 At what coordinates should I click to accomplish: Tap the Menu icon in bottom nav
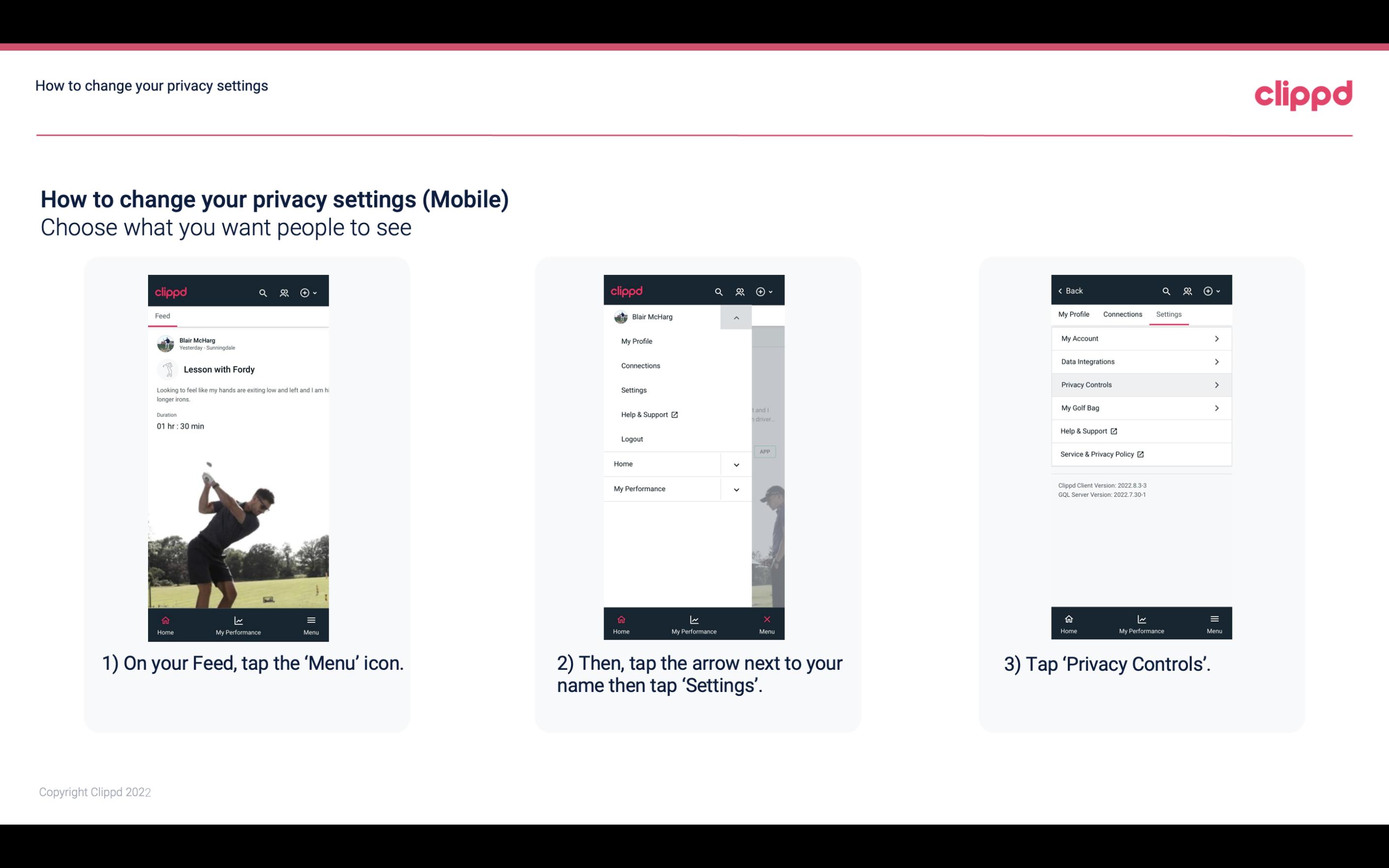tap(311, 623)
